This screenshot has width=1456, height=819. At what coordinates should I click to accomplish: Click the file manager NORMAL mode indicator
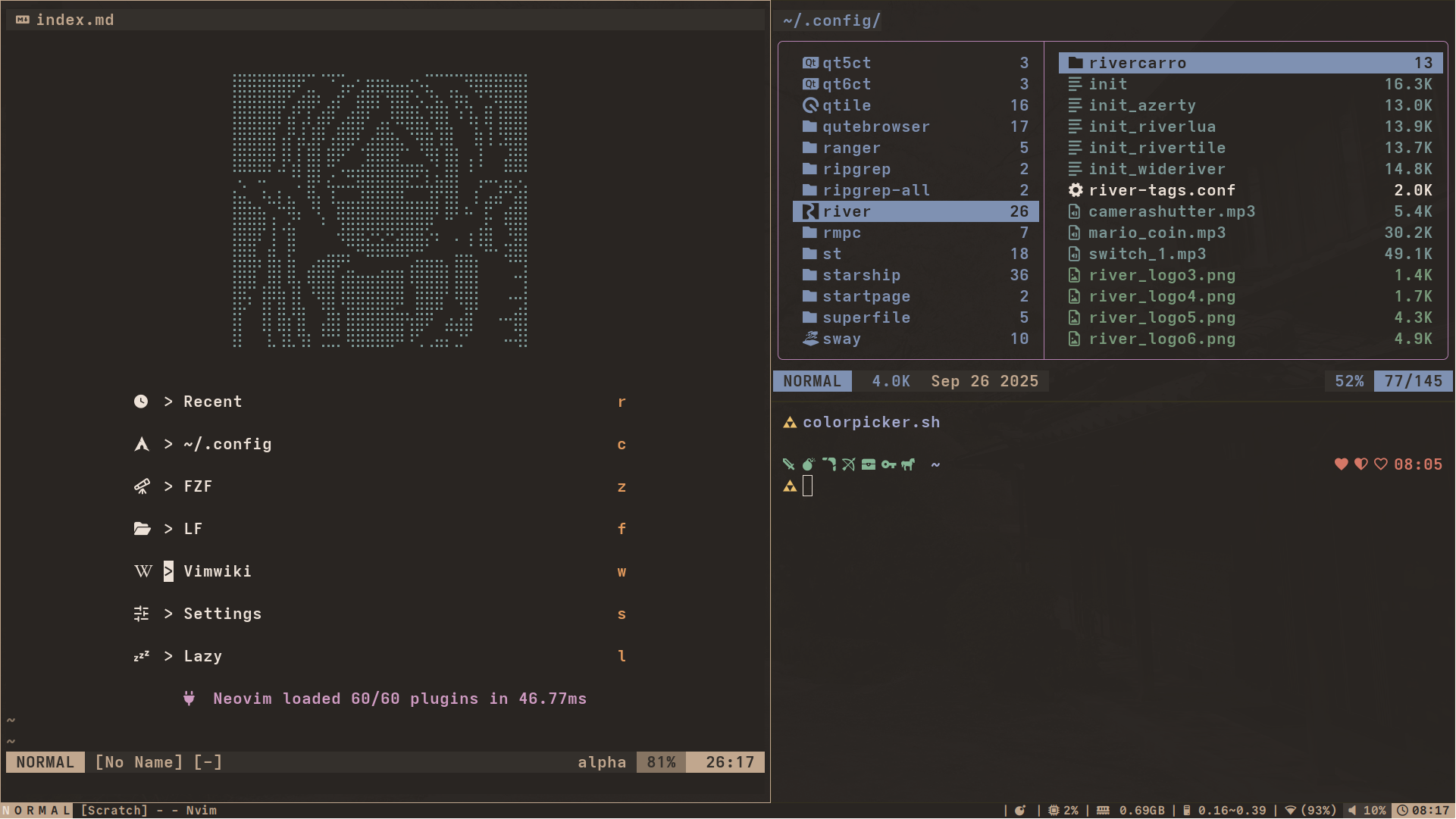coord(813,381)
